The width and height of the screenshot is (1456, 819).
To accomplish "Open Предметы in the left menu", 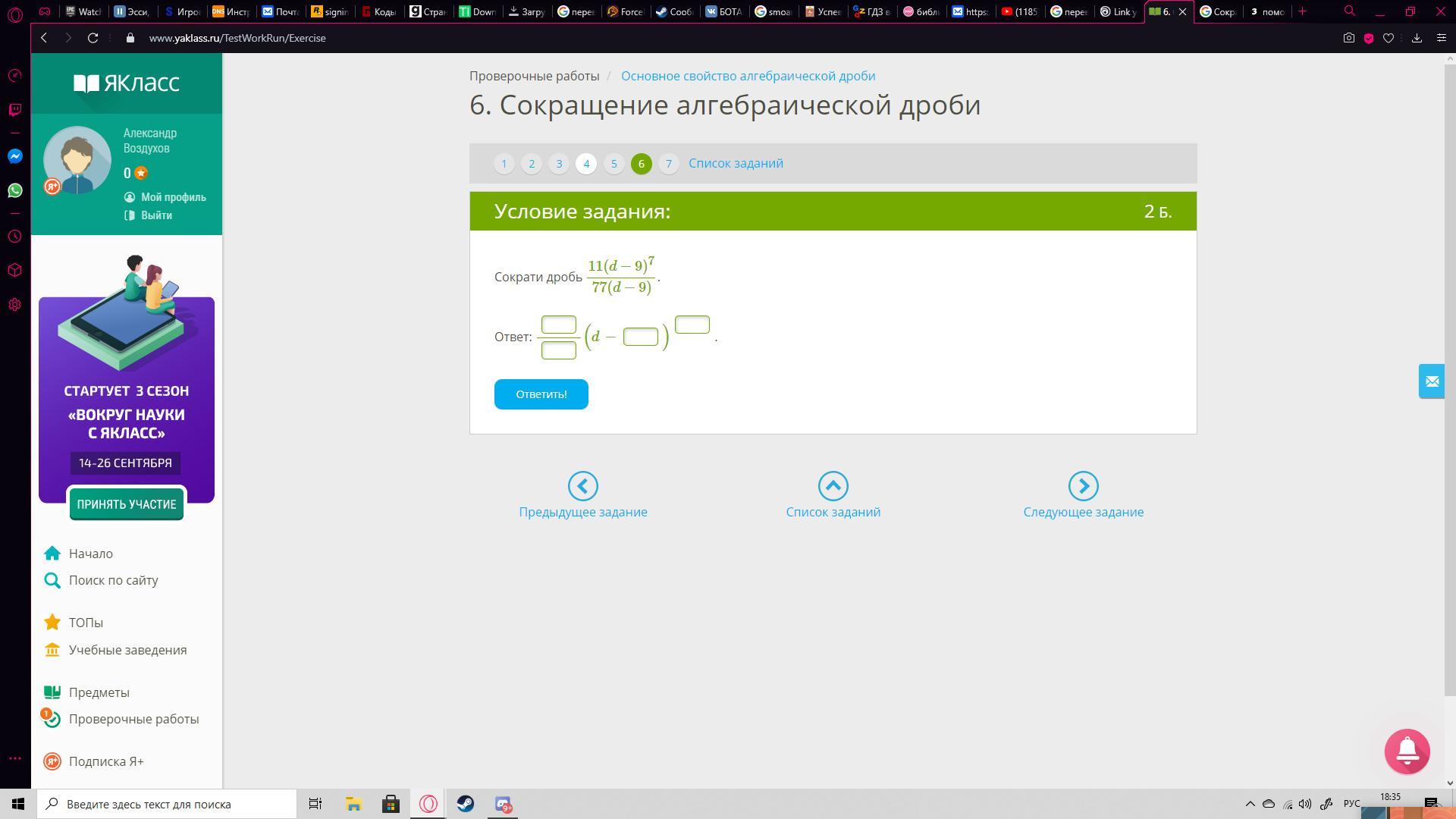I will click(x=99, y=692).
